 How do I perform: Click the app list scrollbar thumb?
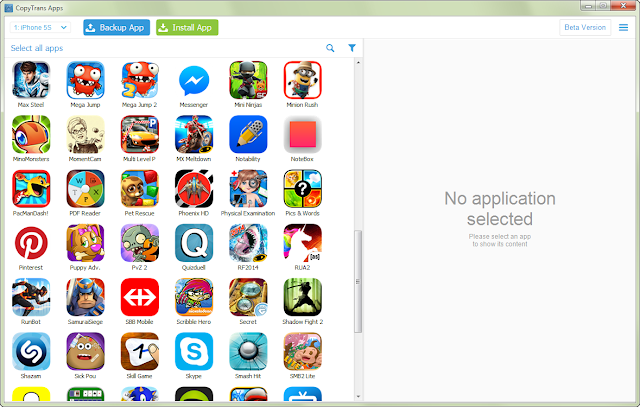pyautogui.click(x=358, y=281)
